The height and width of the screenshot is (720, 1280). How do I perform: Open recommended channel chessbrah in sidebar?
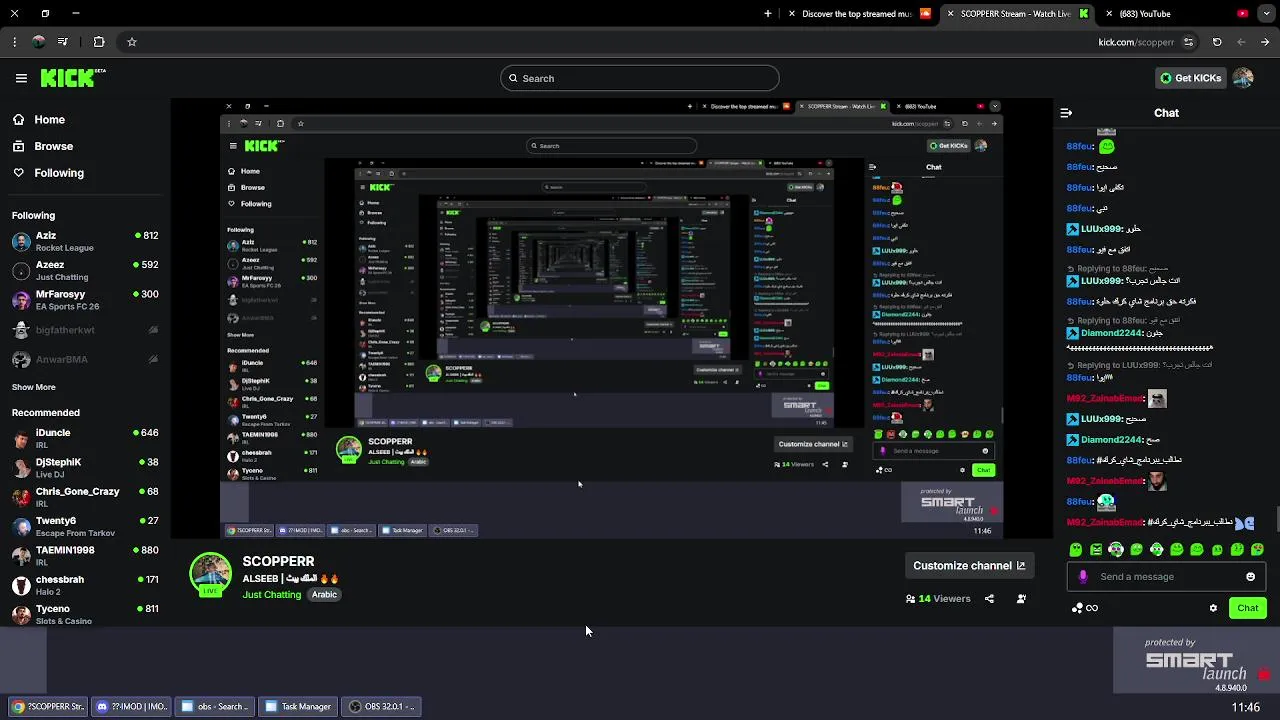85,585
